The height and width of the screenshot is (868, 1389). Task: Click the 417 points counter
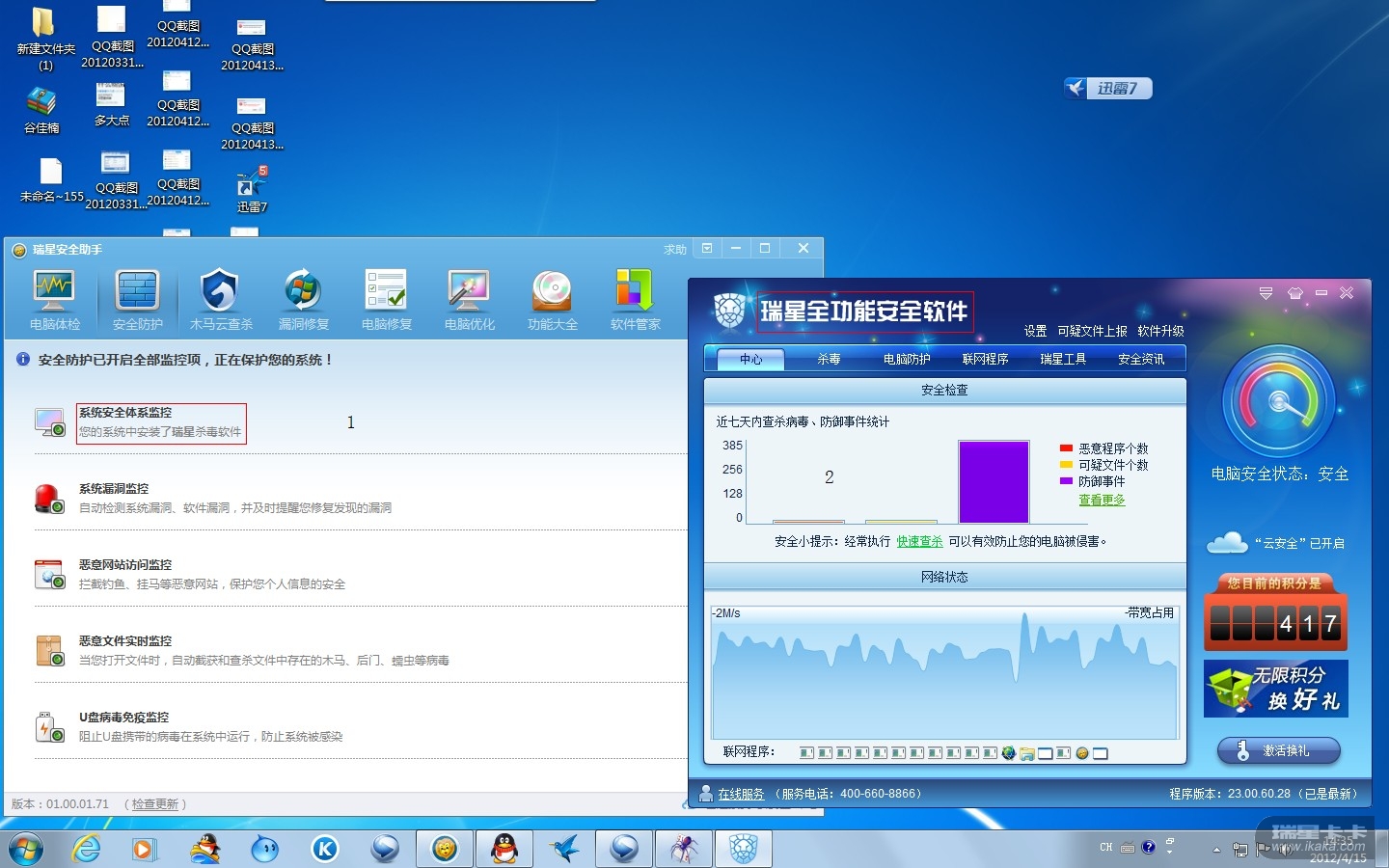pos(1275,623)
